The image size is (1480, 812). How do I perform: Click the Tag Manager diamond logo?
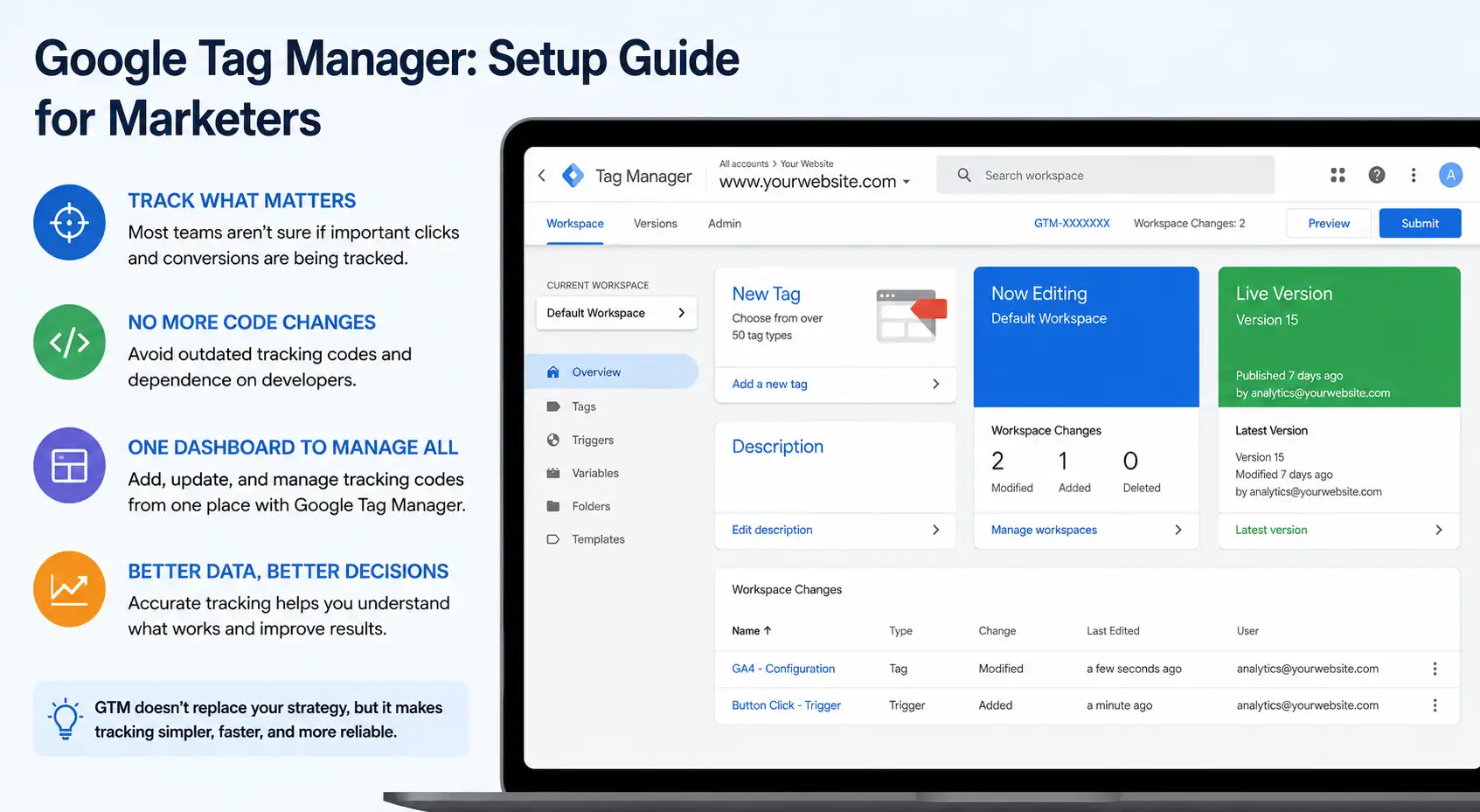(573, 176)
